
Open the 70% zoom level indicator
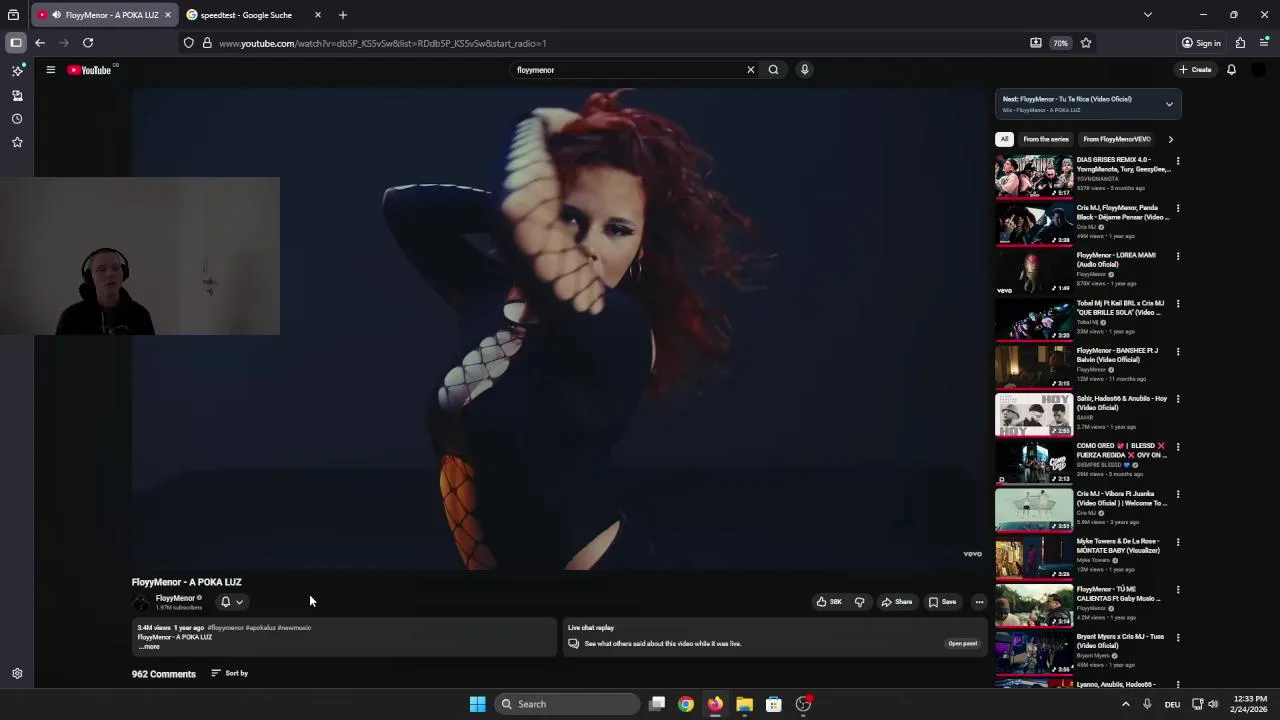pos(1060,43)
